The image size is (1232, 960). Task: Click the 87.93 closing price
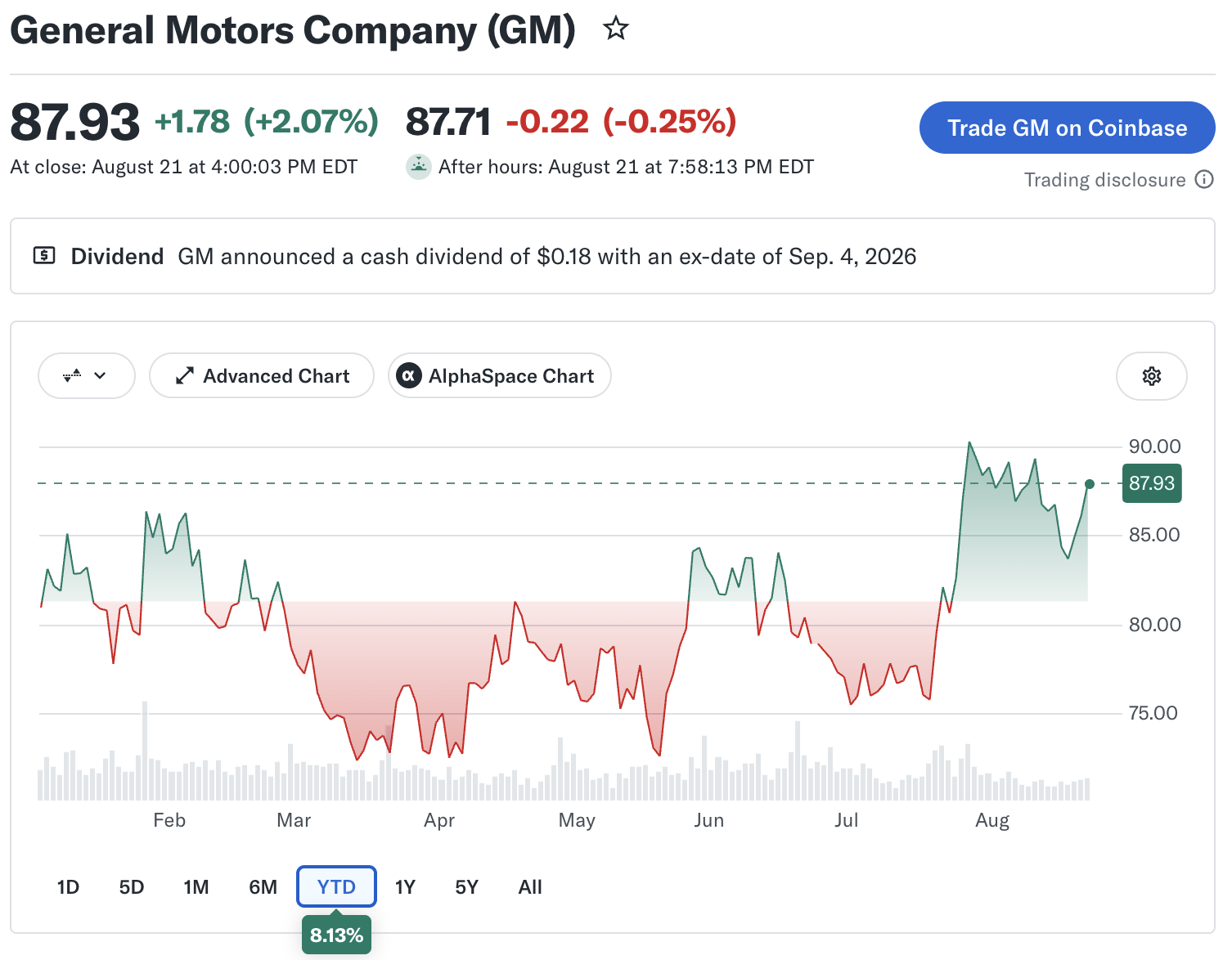point(75,122)
